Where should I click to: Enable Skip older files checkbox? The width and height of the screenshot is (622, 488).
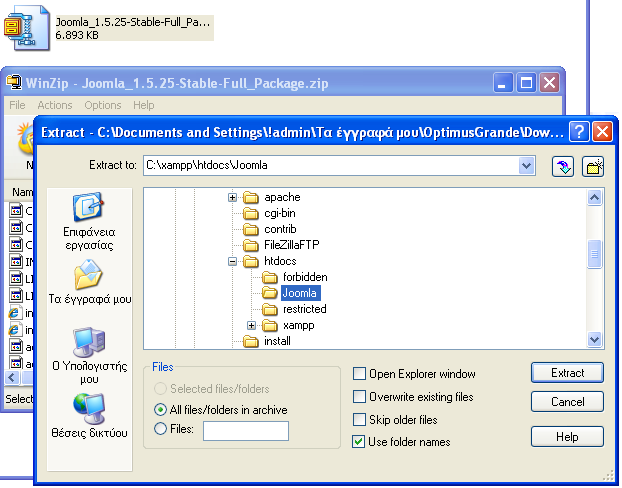click(359, 420)
